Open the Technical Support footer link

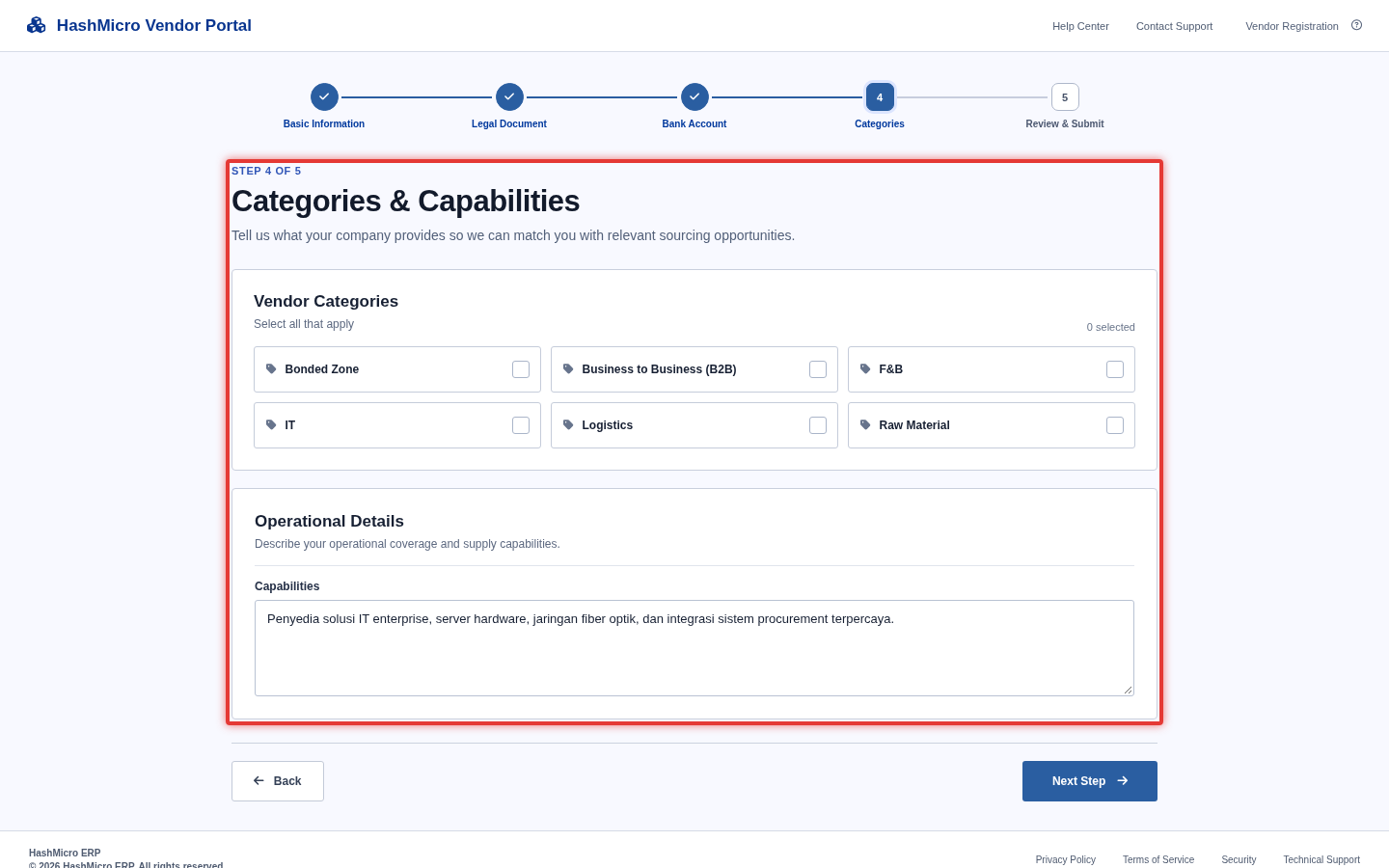click(1321, 859)
